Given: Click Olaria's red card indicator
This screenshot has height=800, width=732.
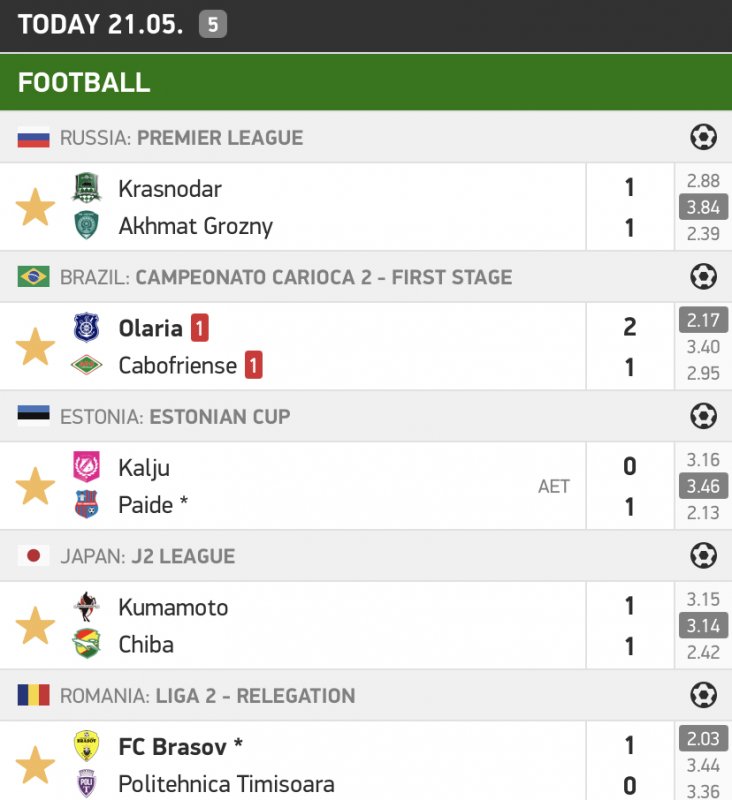Looking at the screenshot, I should click(x=200, y=328).
